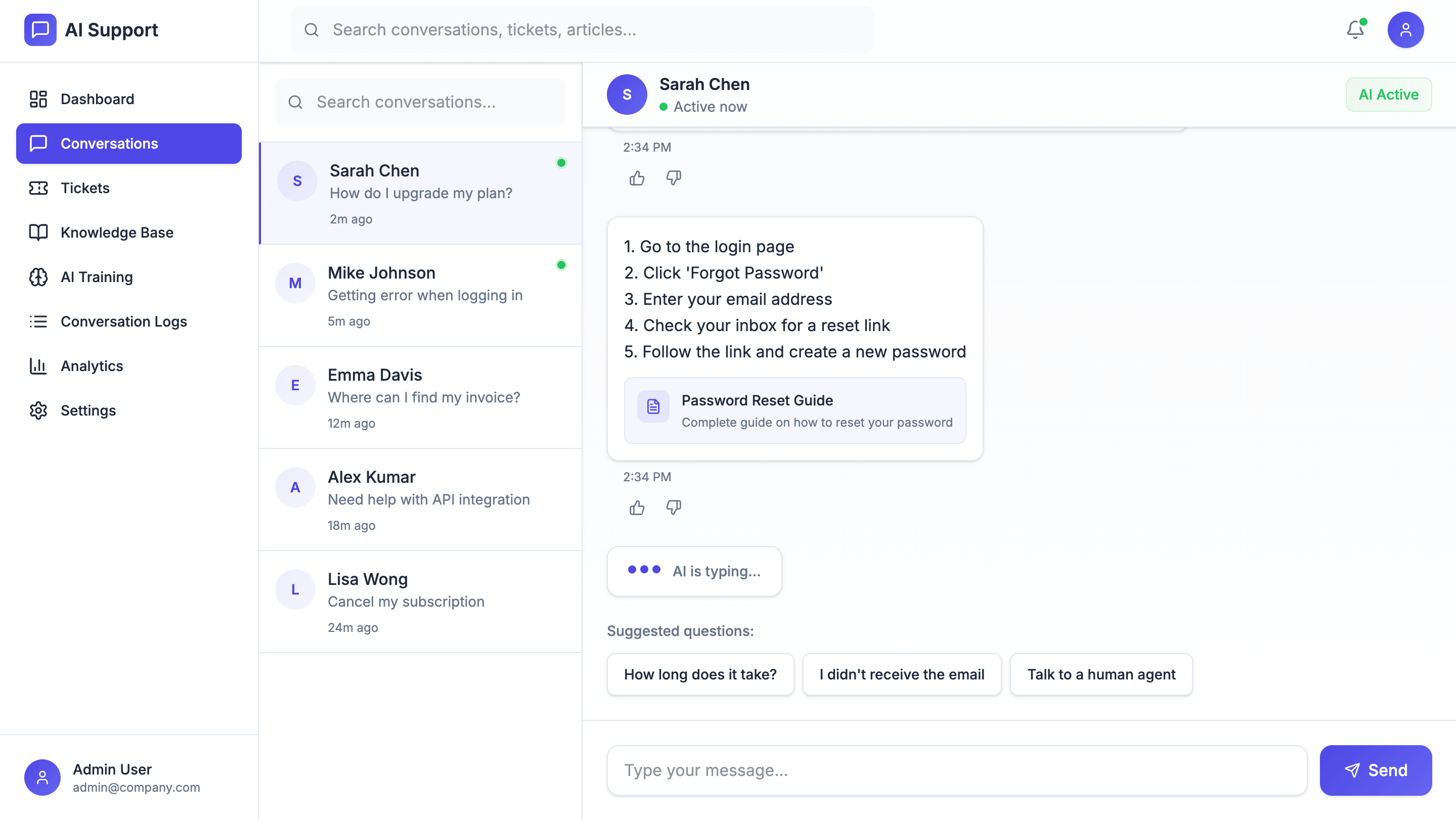Click the Search conversations input in list panel
This screenshot has height=820, width=1456.
[420, 102]
